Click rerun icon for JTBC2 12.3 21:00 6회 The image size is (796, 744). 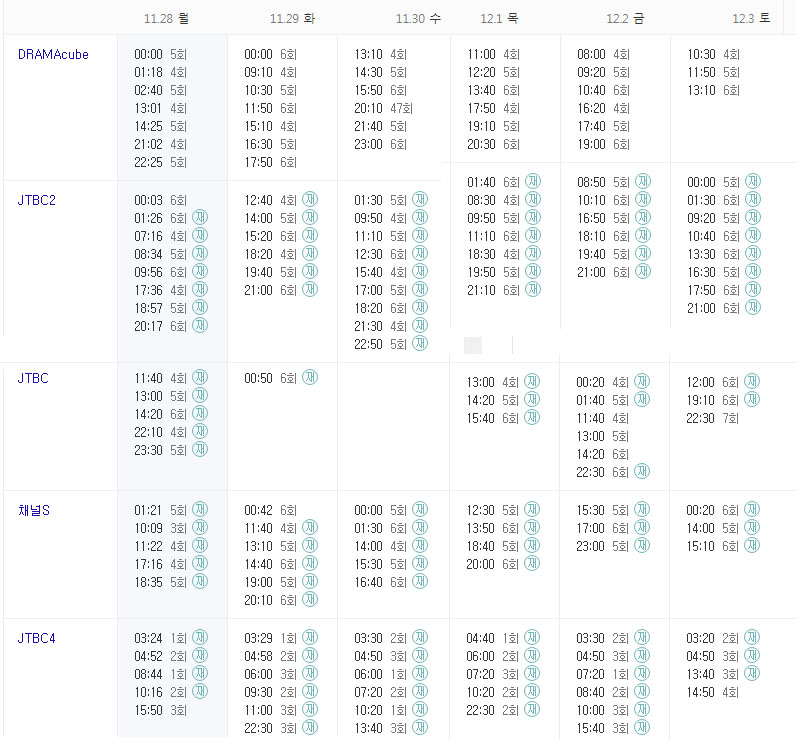pos(753,307)
